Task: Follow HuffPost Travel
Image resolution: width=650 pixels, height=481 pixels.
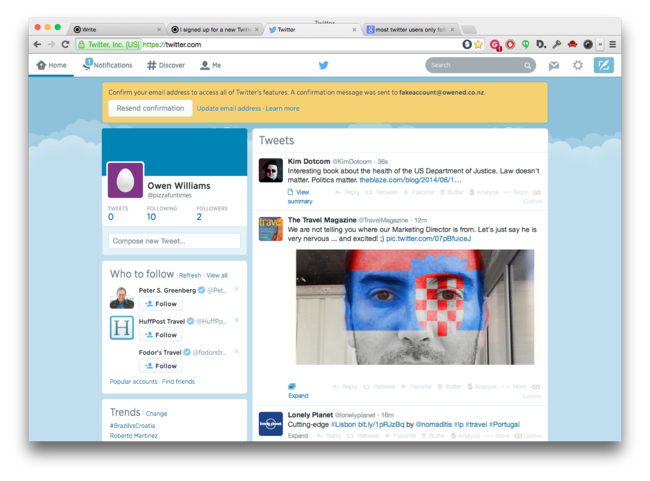Action: point(160,335)
